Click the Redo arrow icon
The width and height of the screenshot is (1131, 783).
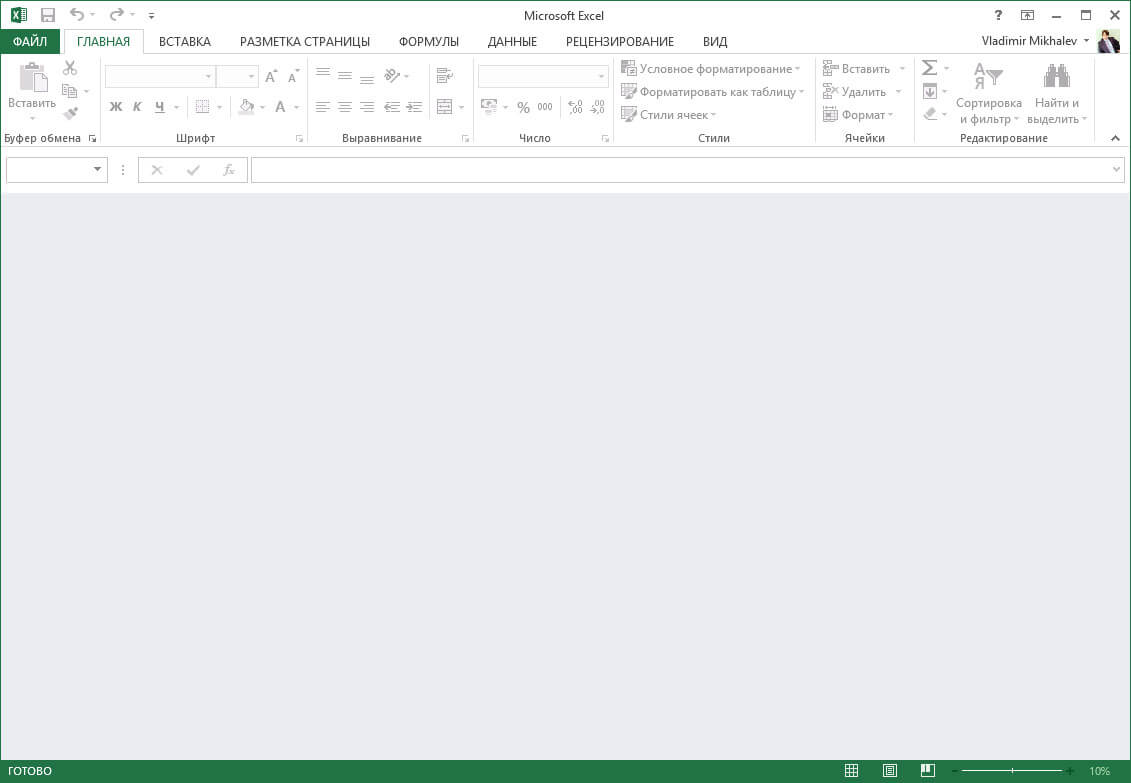pyautogui.click(x=116, y=14)
